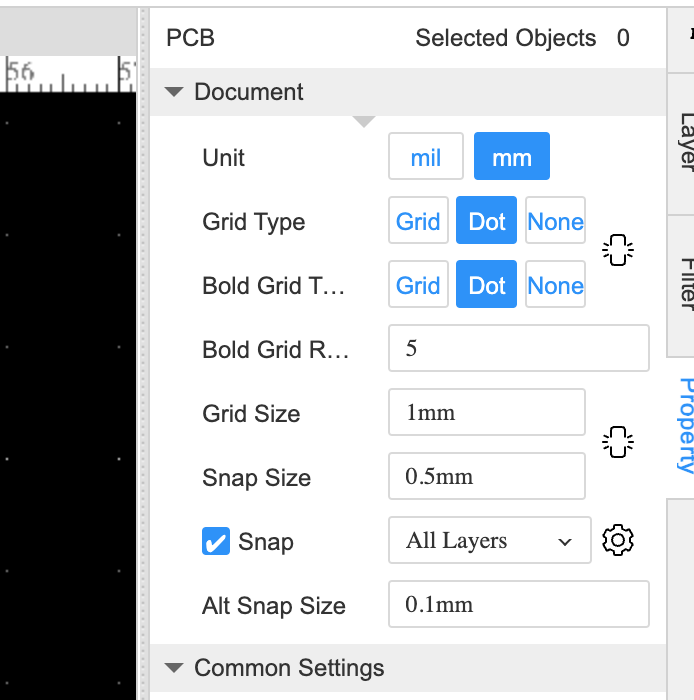694x700 pixels.
Task: Click the Unit label
Action: [224, 158]
